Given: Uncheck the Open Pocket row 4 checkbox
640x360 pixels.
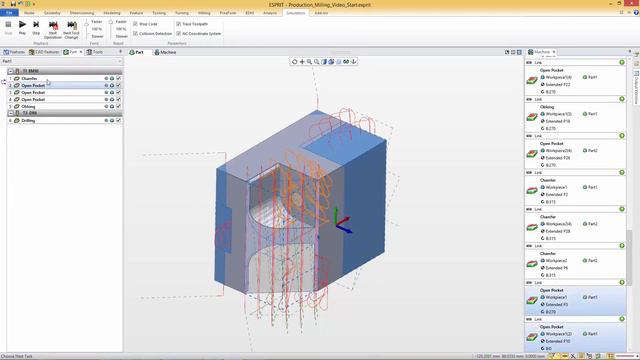Looking at the screenshot, I should coord(118,100).
